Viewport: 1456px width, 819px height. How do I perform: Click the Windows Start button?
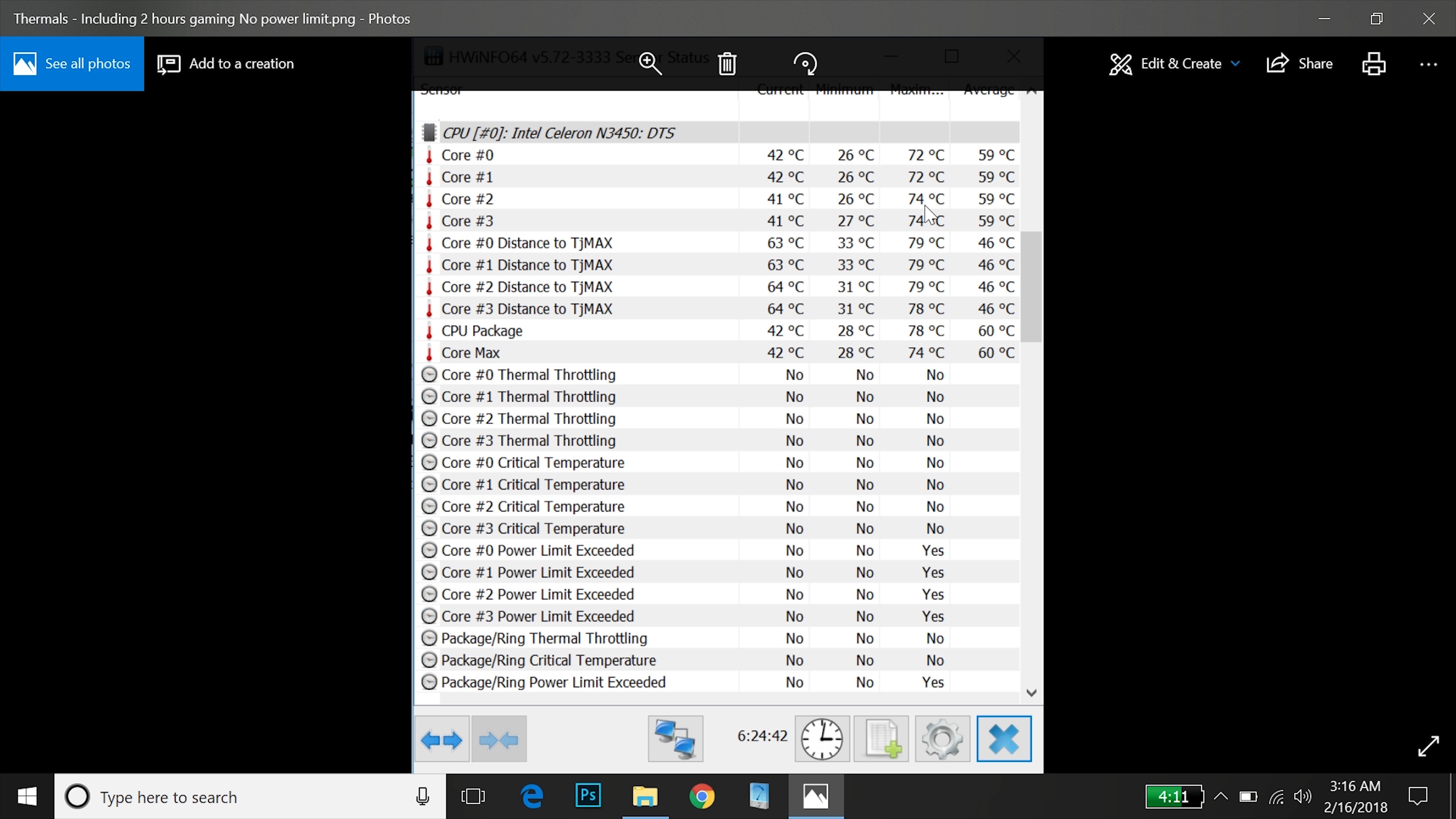coord(27,796)
